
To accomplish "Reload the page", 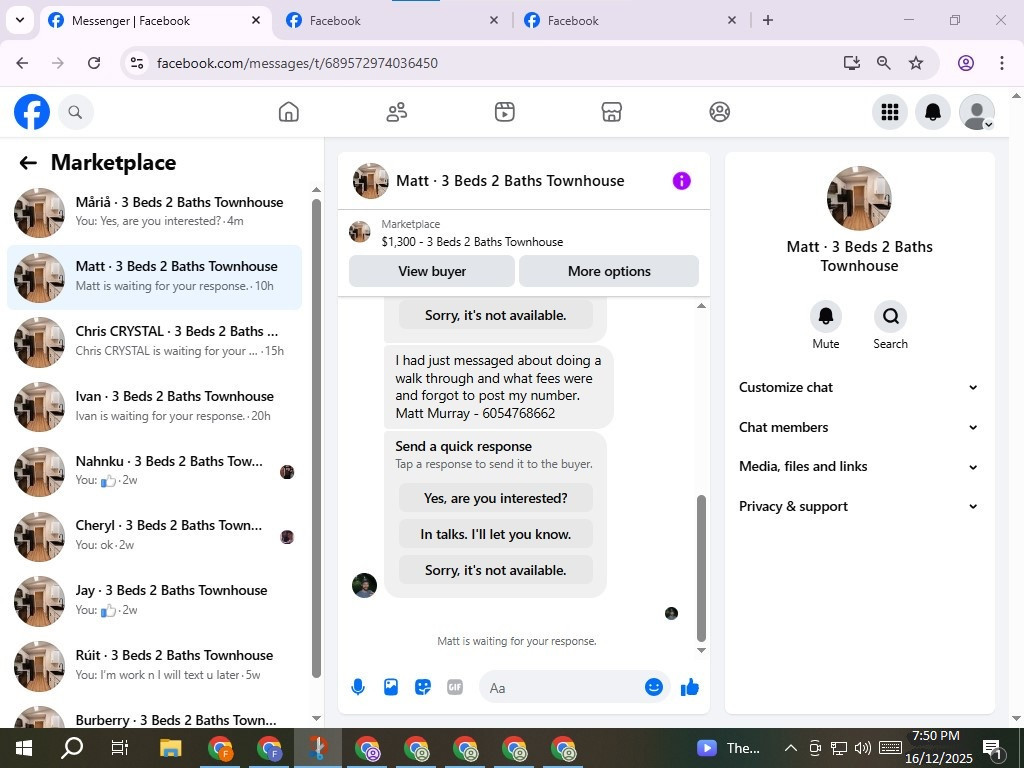I will [94, 63].
